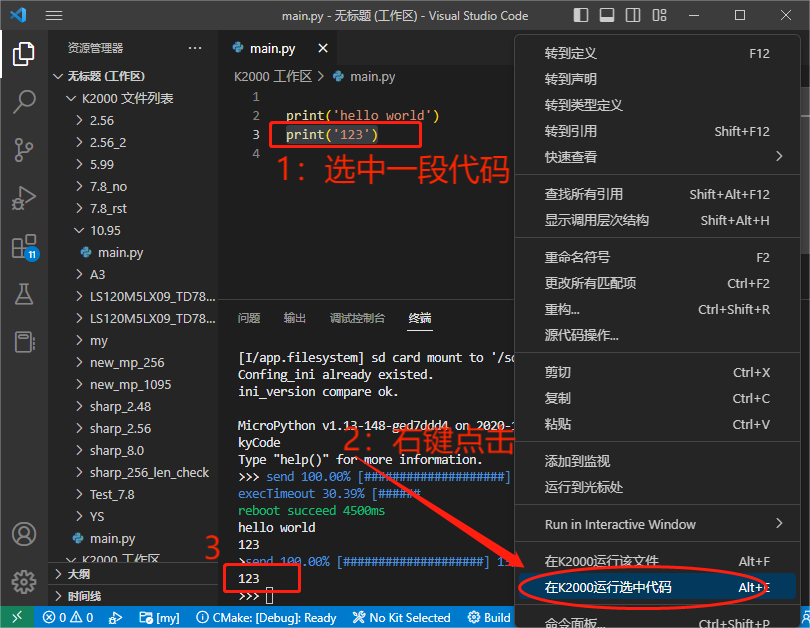Expand the YS folder
The width and height of the screenshot is (810, 628).
coord(134,516)
